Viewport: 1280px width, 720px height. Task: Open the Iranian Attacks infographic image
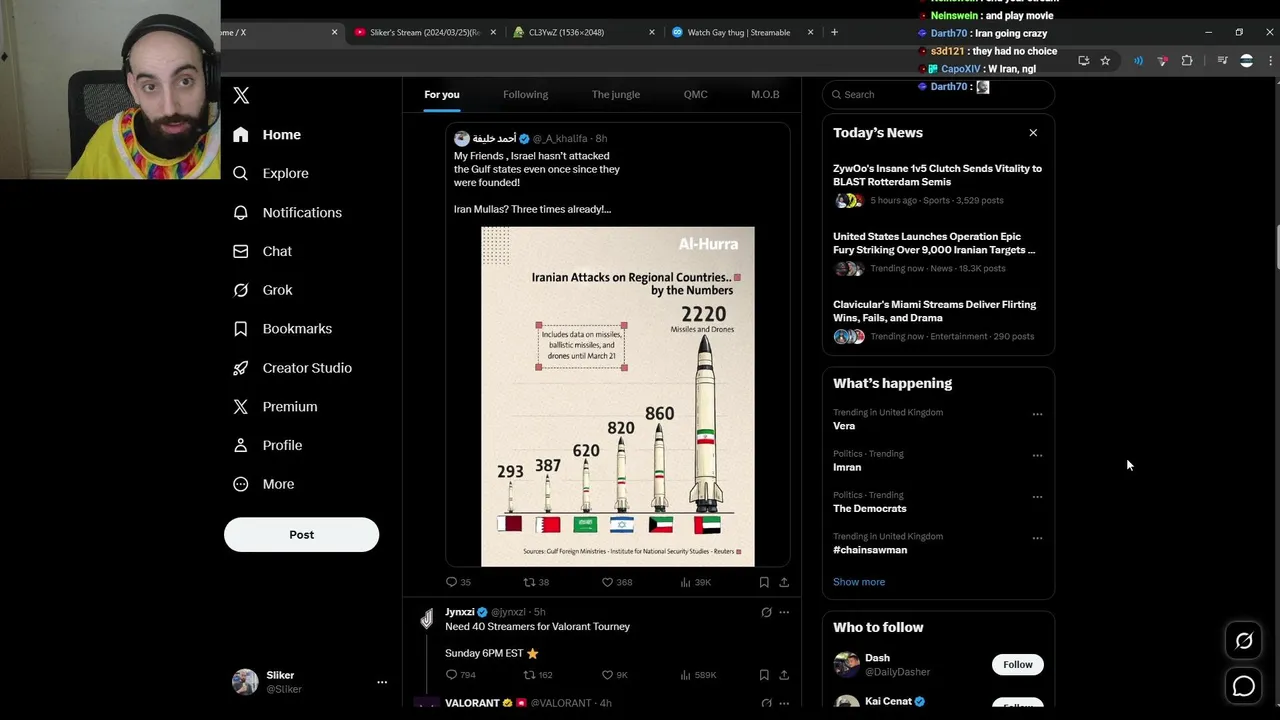point(618,397)
